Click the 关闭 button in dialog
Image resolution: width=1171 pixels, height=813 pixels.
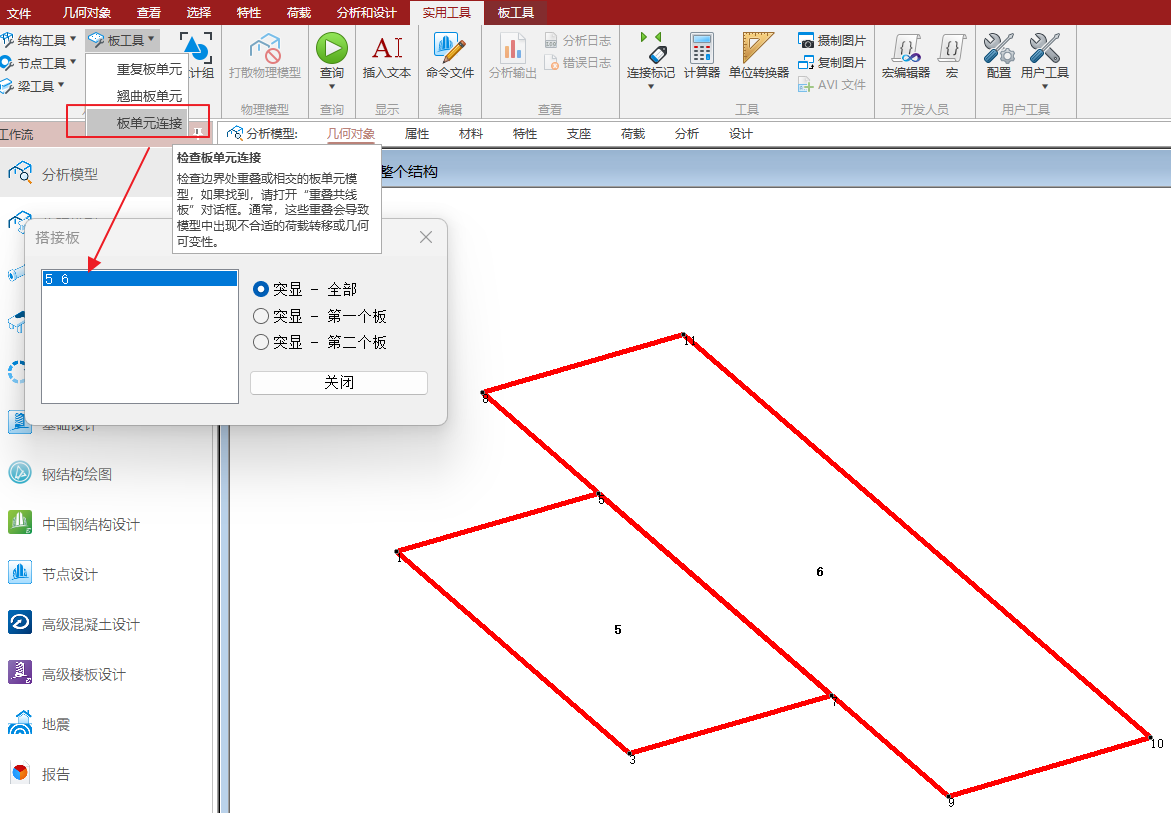[338, 382]
